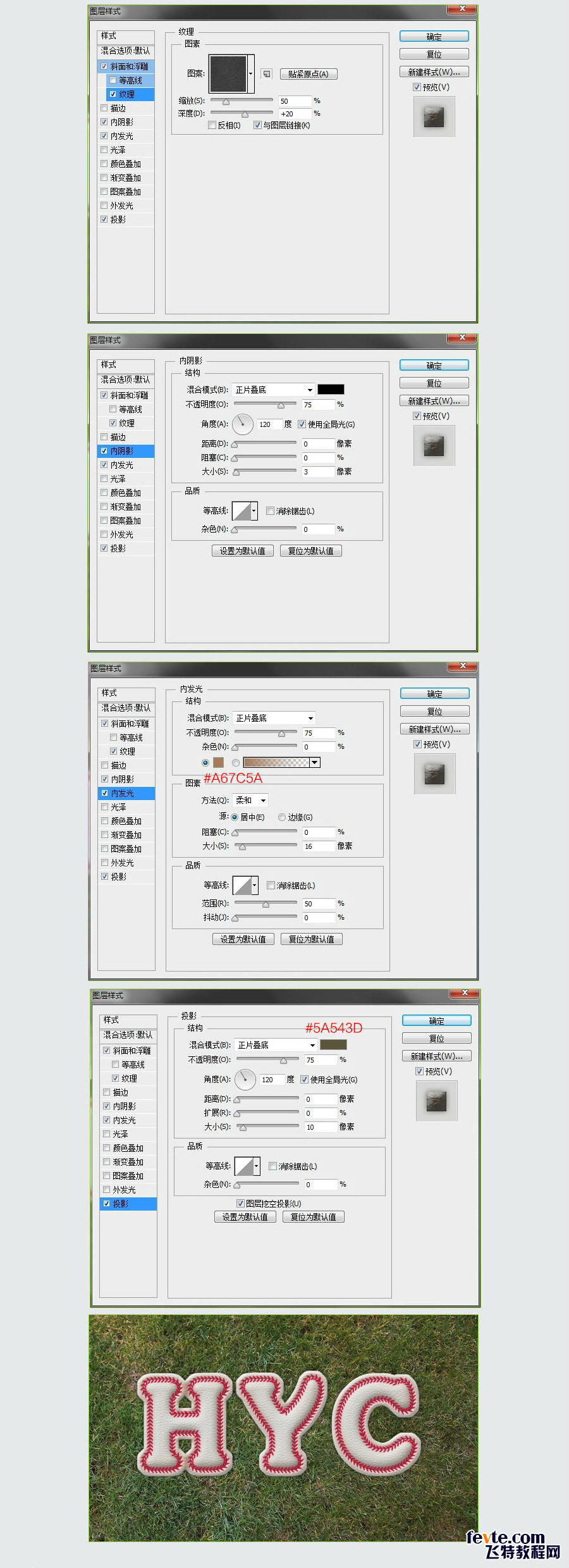Click the style preview thumbnail in the 纹理 dialog

tap(434, 117)
